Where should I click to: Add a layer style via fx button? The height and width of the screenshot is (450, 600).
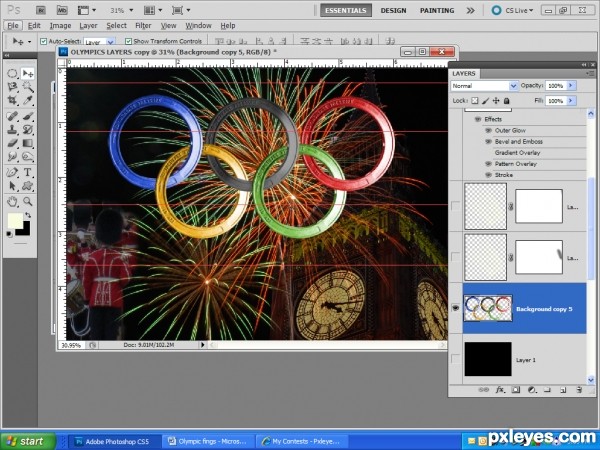(500, 390)
